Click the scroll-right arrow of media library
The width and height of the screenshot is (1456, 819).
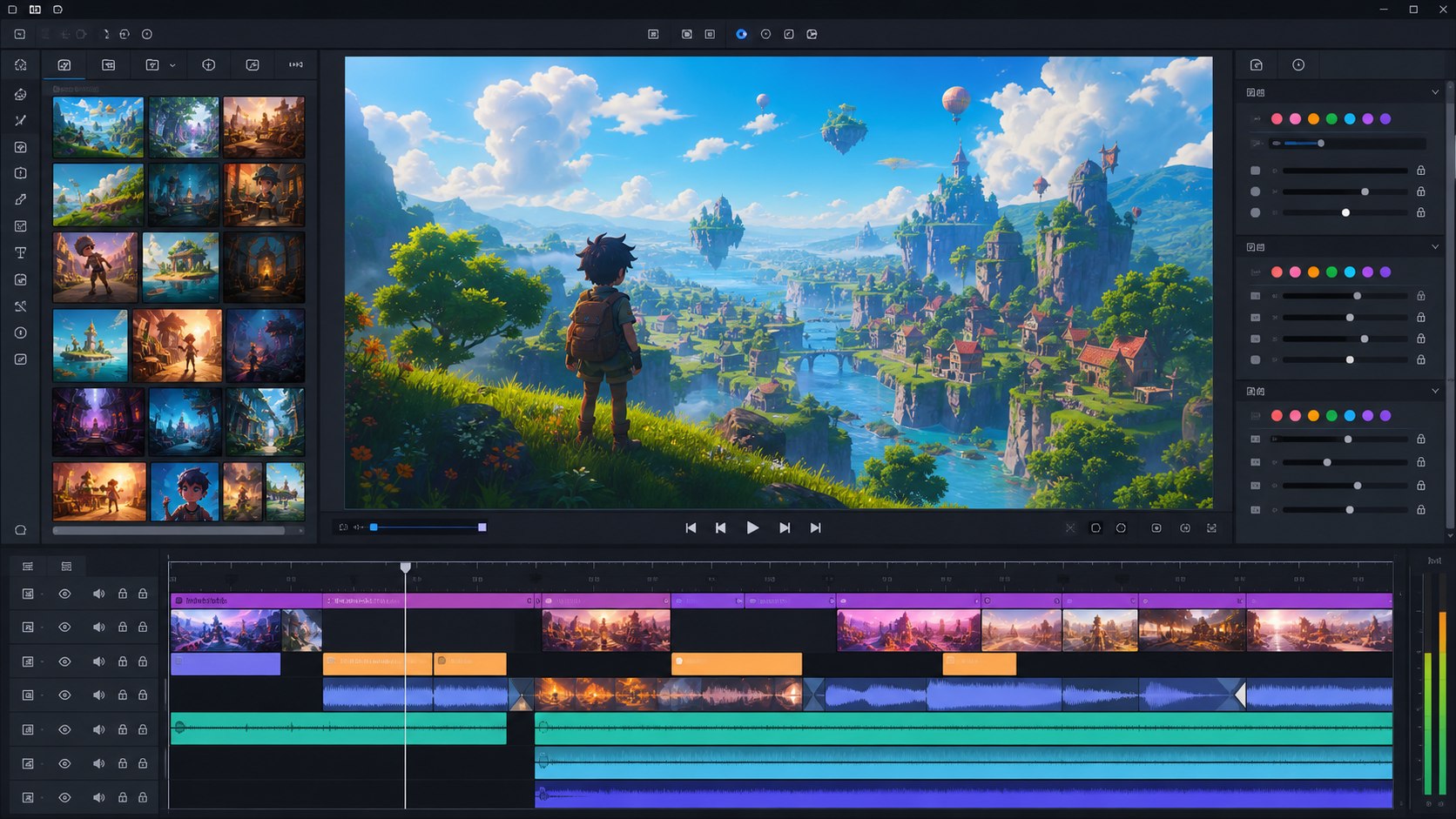301,530
